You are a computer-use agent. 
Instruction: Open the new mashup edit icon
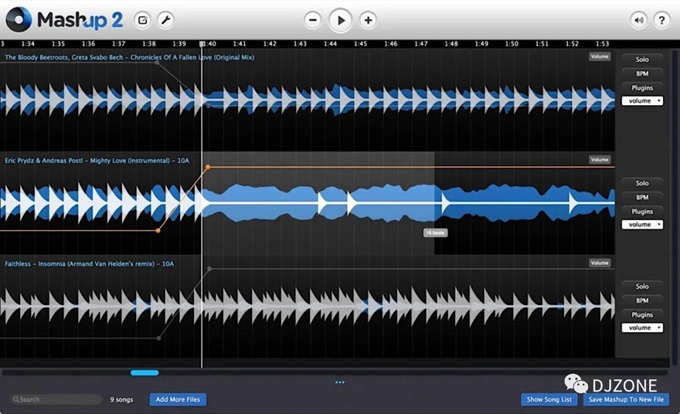pos(142,20)
